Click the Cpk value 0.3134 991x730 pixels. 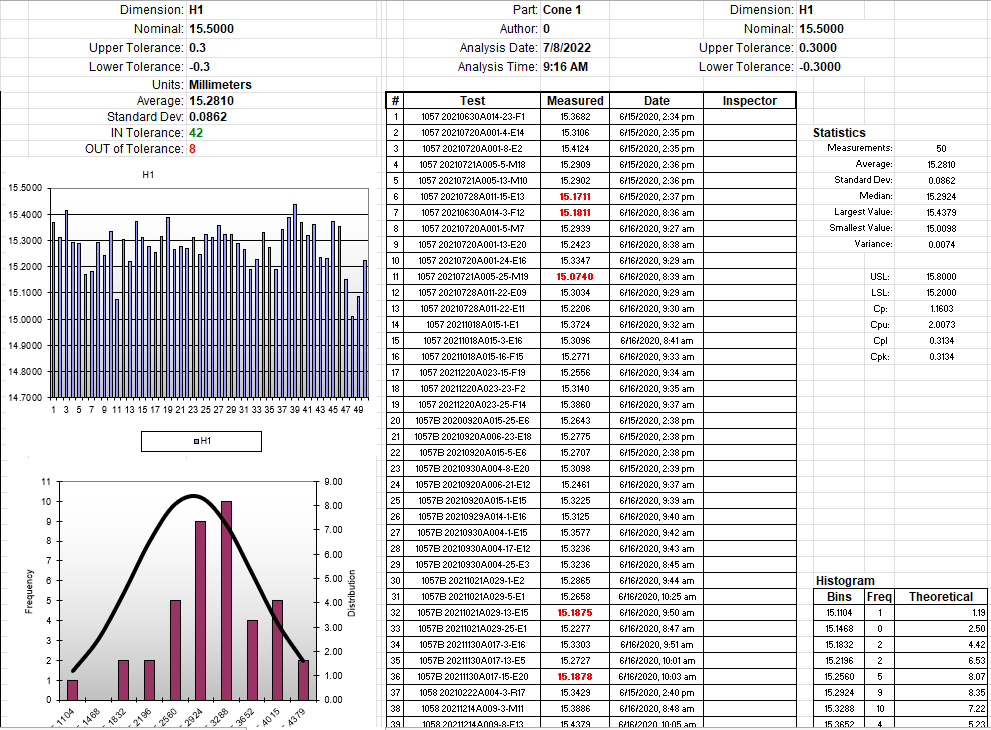point(941,357)
